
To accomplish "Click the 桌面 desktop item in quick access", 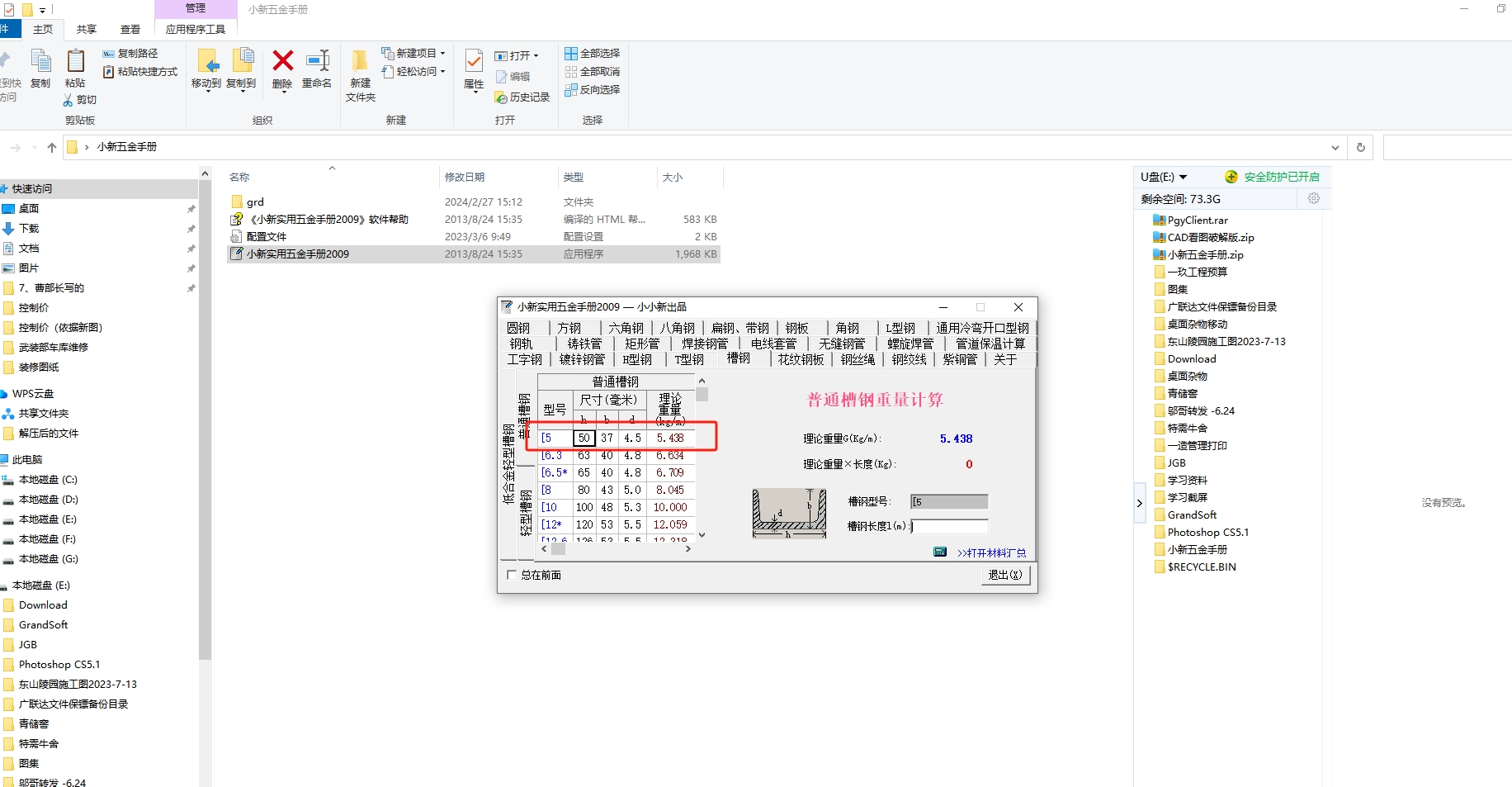I will (x=29, y=209).
